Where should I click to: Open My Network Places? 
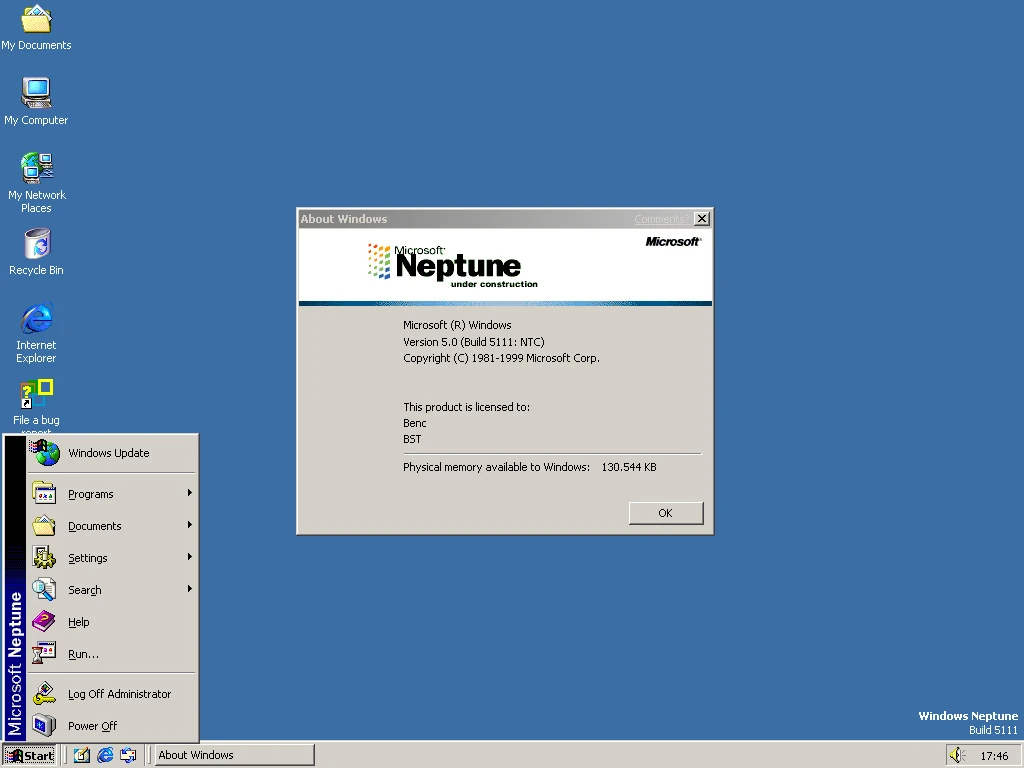click(36, 170)
